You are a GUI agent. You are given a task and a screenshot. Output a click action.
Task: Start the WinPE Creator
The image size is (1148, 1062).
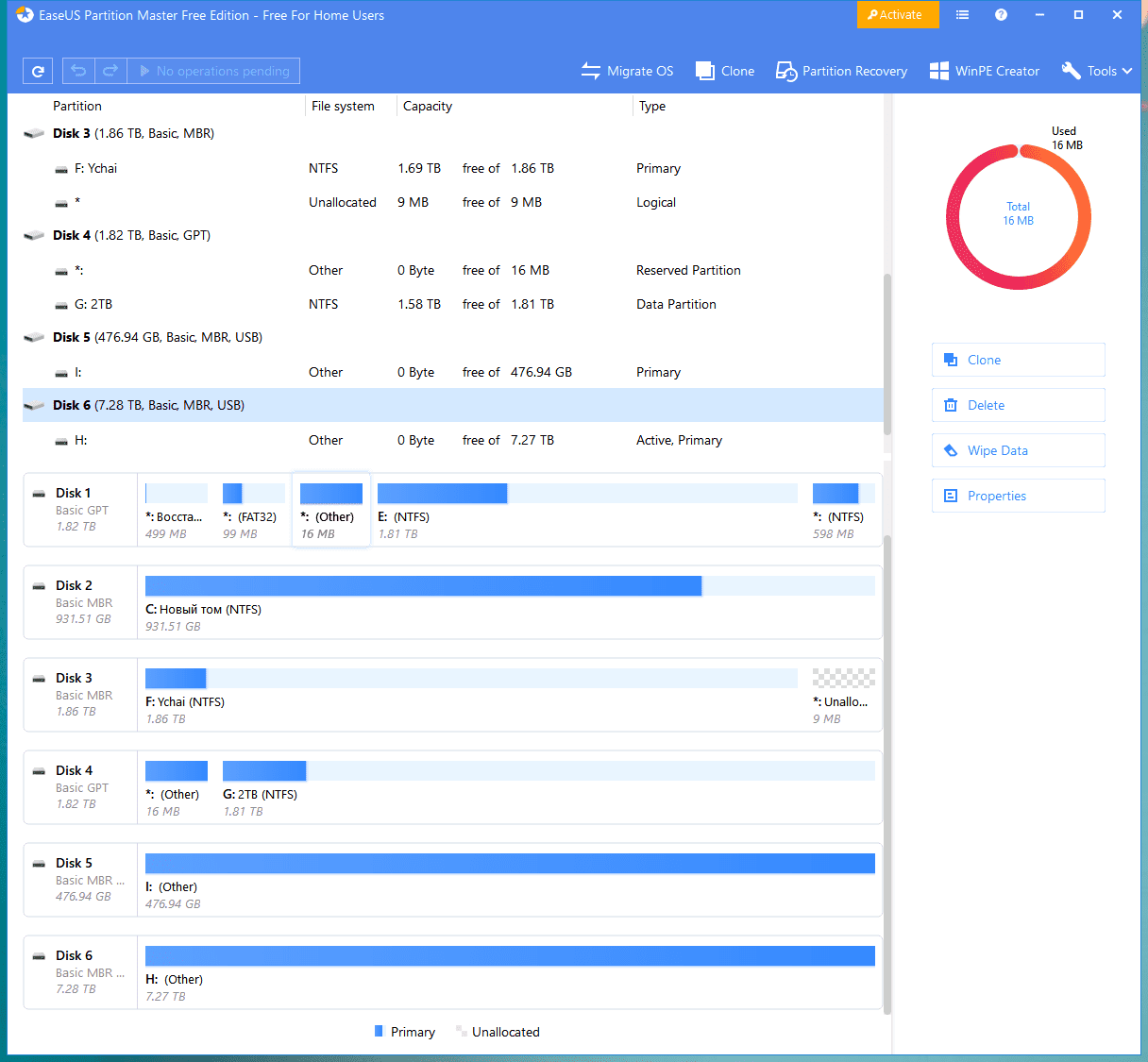(x=984, y=71)
